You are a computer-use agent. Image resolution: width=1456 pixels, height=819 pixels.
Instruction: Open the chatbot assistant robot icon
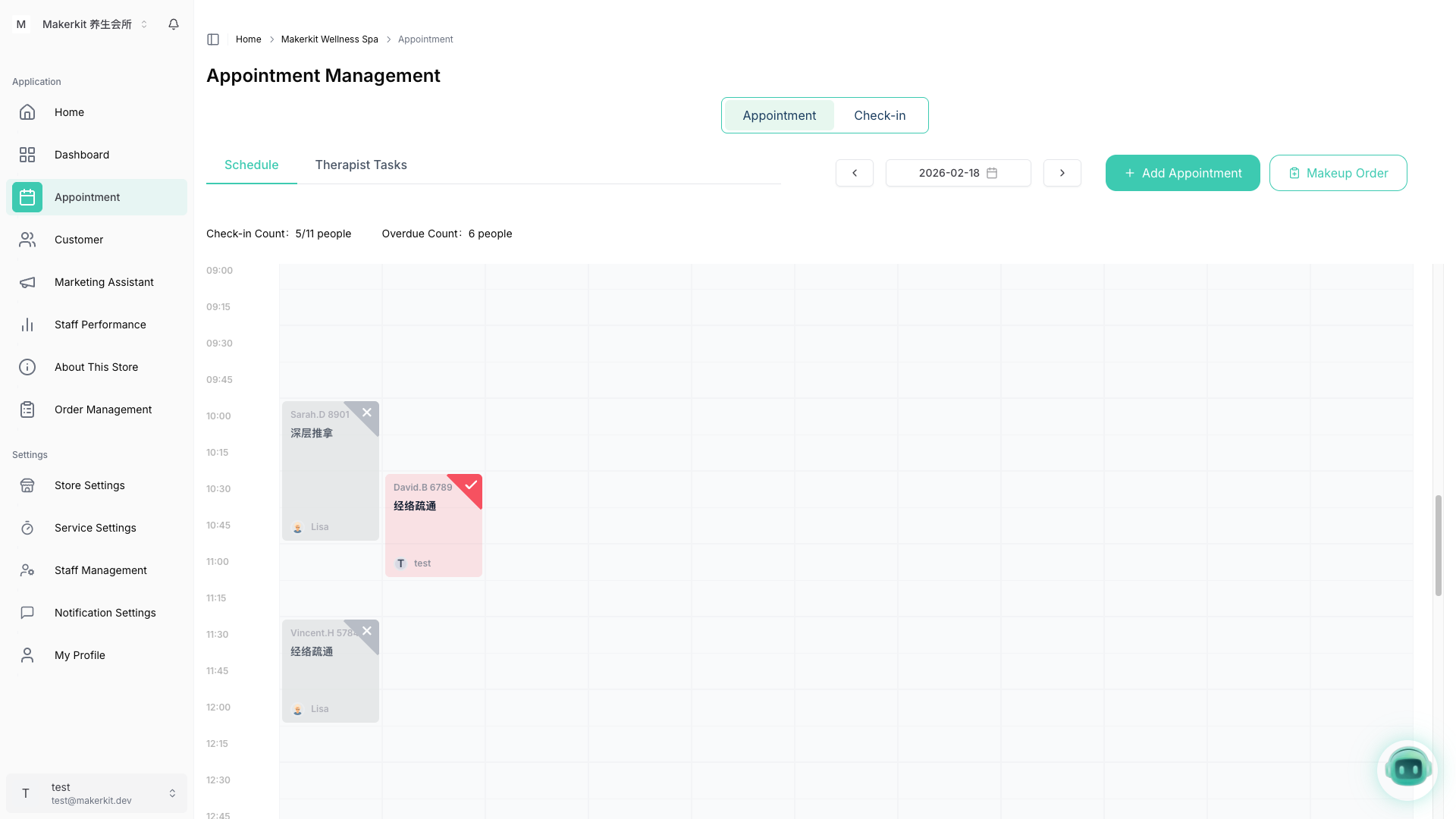click(1407, 770)
